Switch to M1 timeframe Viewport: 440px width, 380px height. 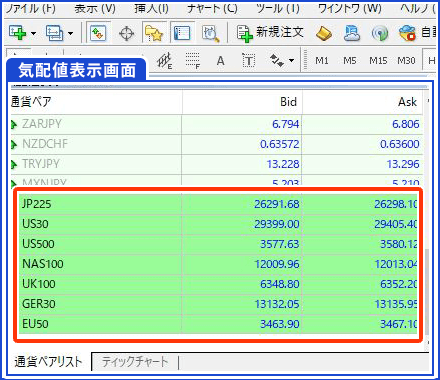(322, 61)
